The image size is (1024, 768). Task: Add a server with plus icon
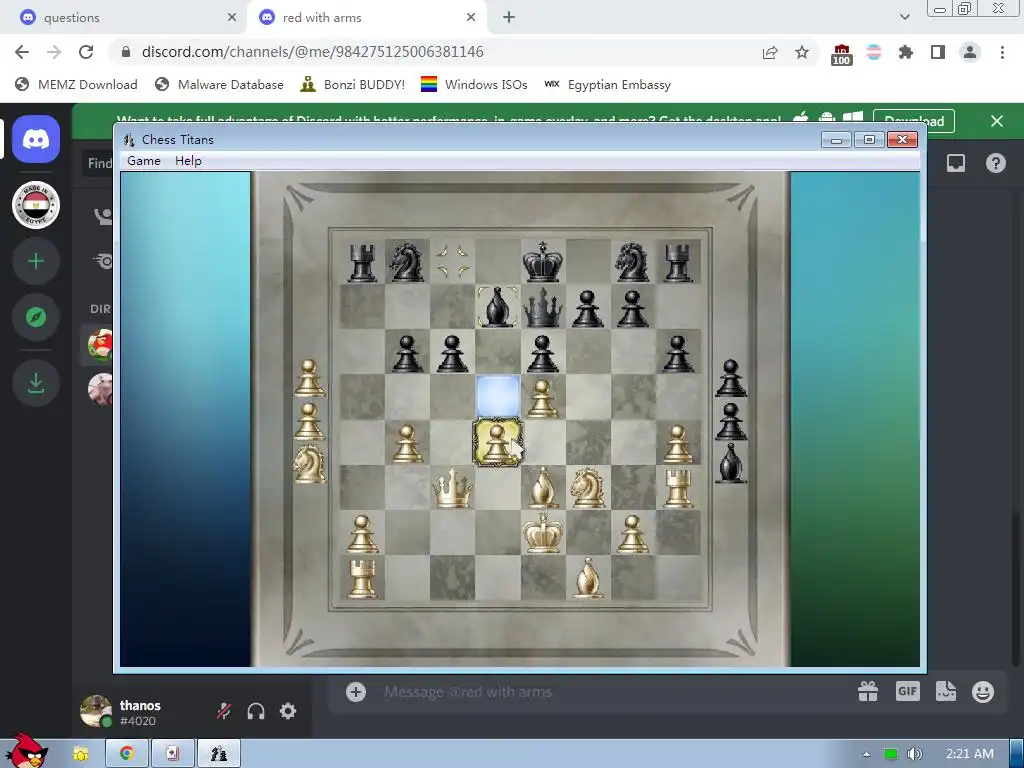pyautogui.click(x=36, y=261)
